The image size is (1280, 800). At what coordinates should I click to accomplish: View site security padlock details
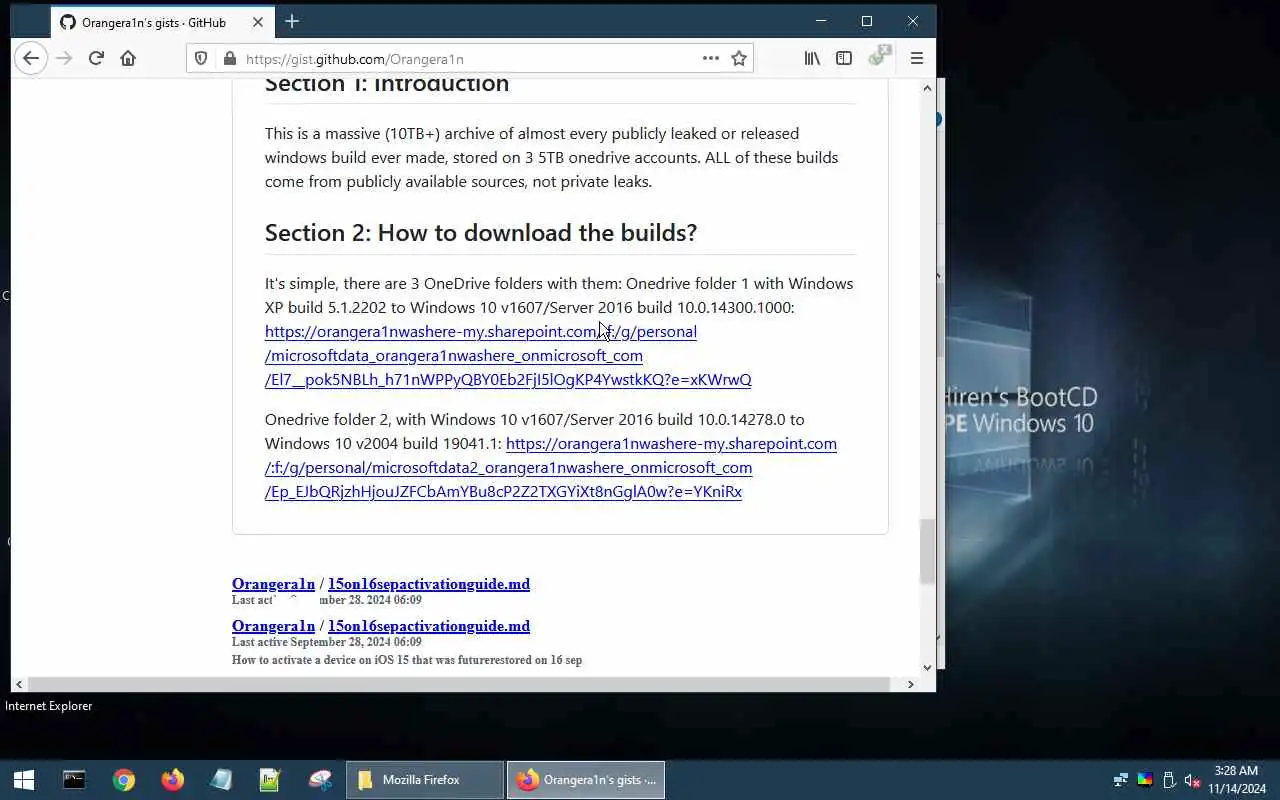point(230,59)
